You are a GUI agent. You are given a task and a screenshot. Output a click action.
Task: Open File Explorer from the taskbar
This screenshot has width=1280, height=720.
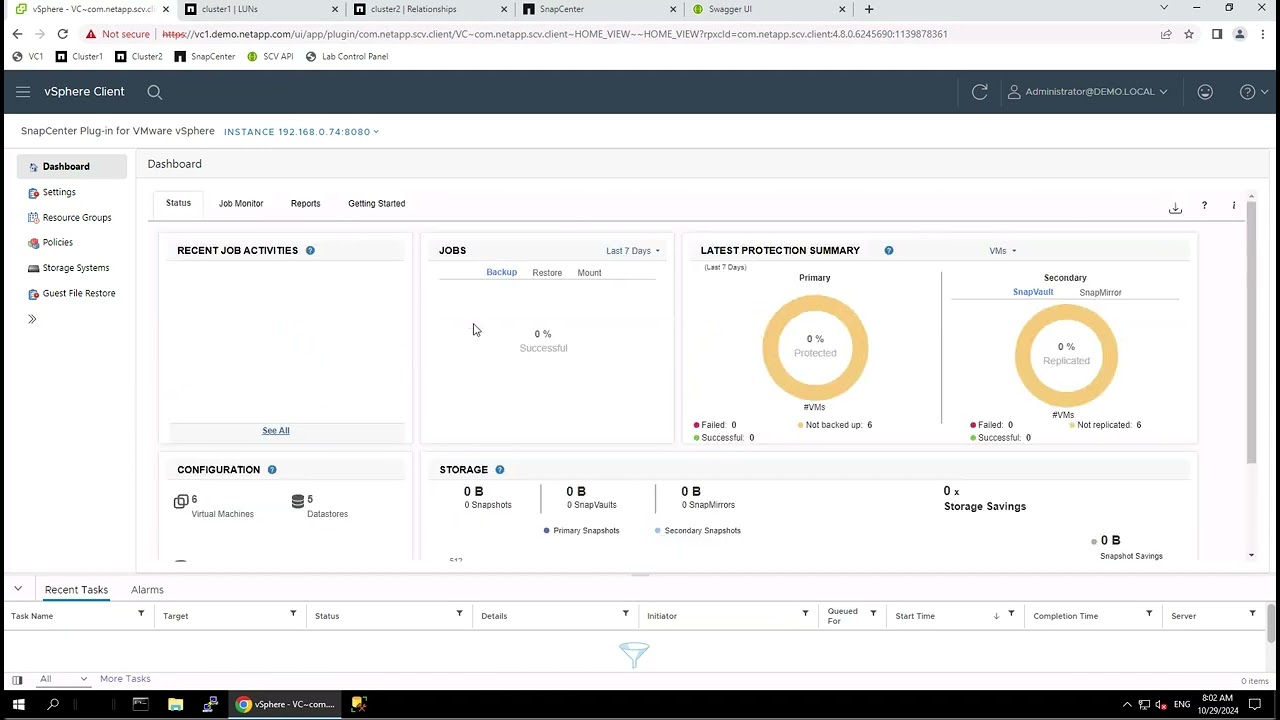(176, 704)
